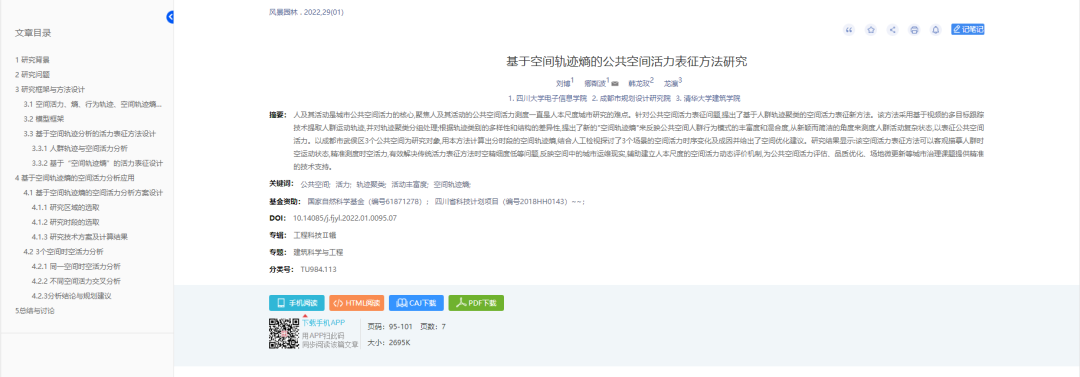Screen dimensions: 1080x377
Task: Open author 龙瀛's profile
Action: [671, 83]
